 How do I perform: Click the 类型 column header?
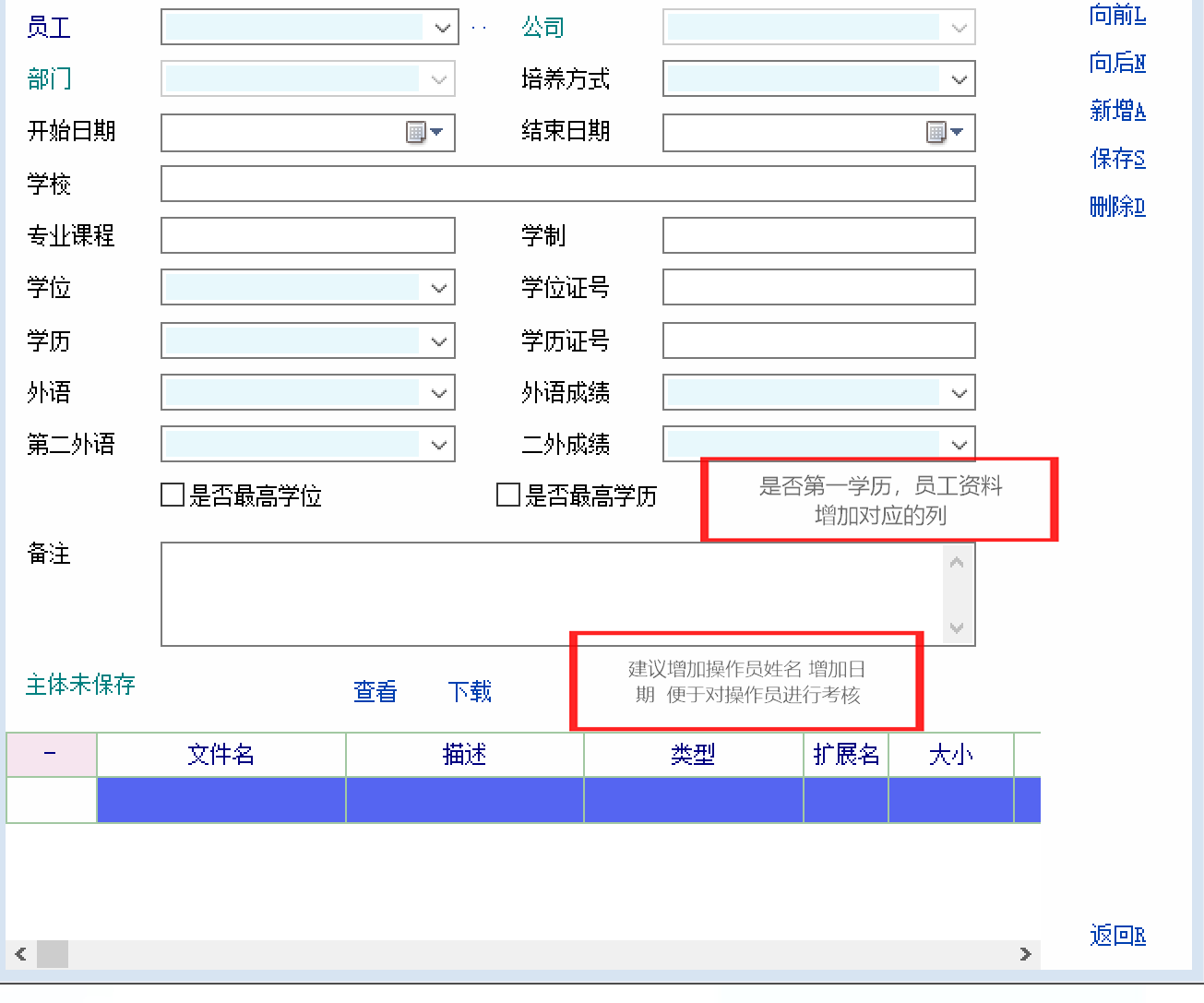click(693, 755)
